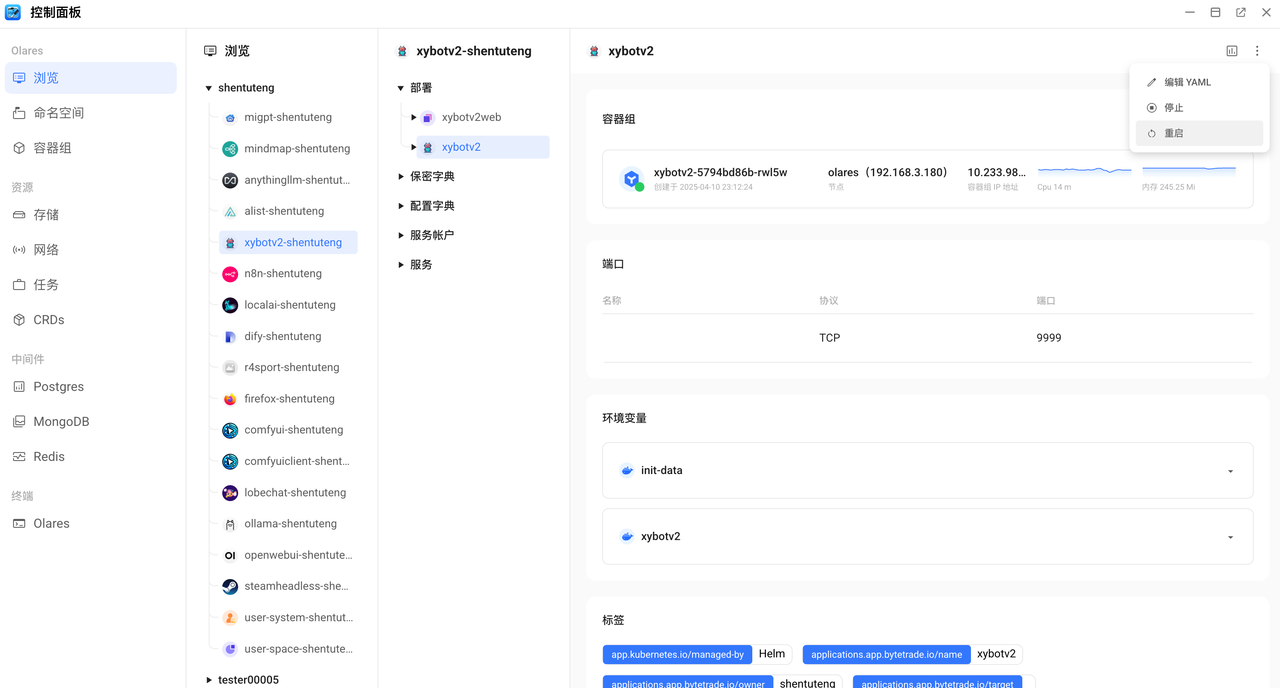Choose 重启 restart from the menu
This screenshot has width=1280, height=688.
tap(1173, 133)
